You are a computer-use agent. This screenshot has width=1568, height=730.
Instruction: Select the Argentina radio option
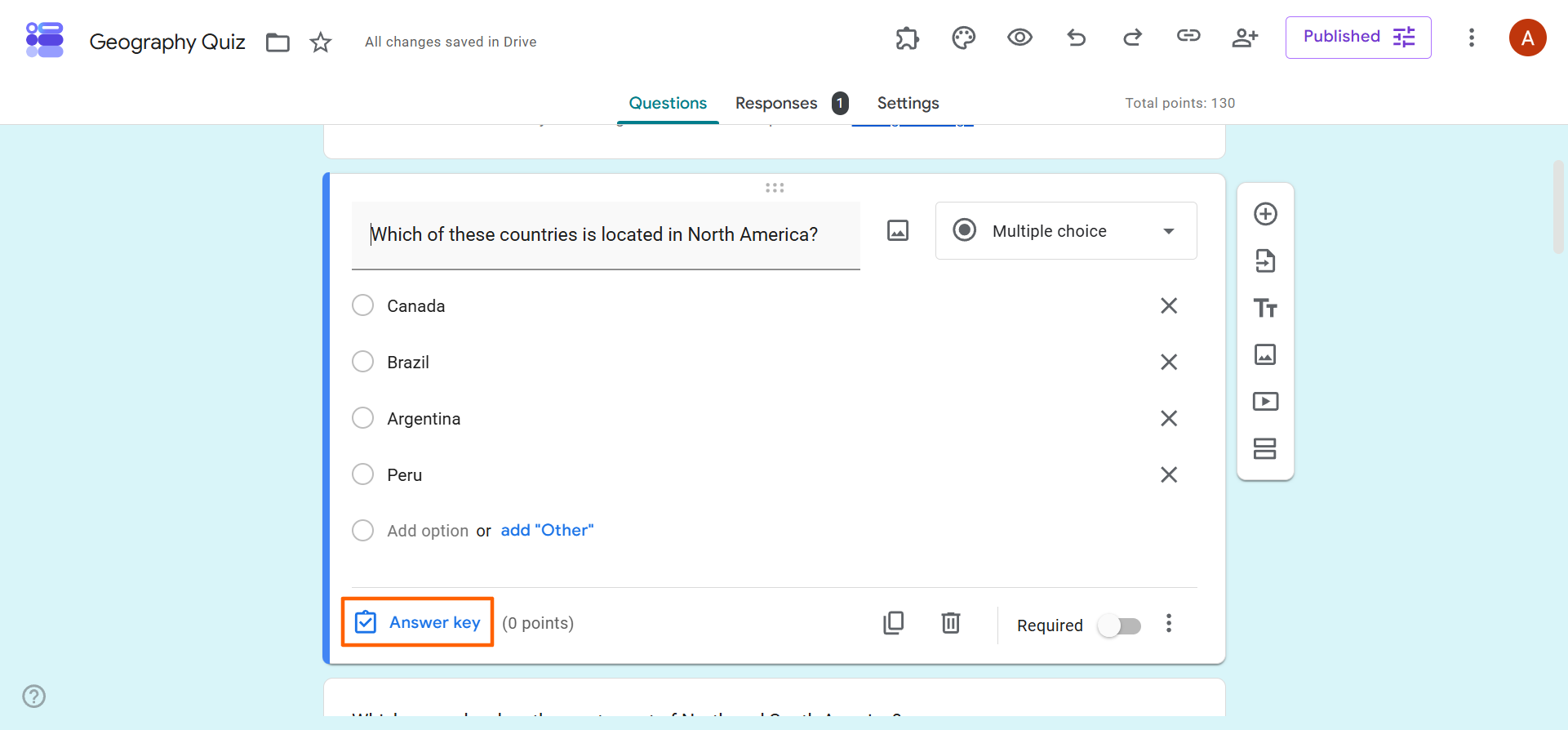click(362, 418)
